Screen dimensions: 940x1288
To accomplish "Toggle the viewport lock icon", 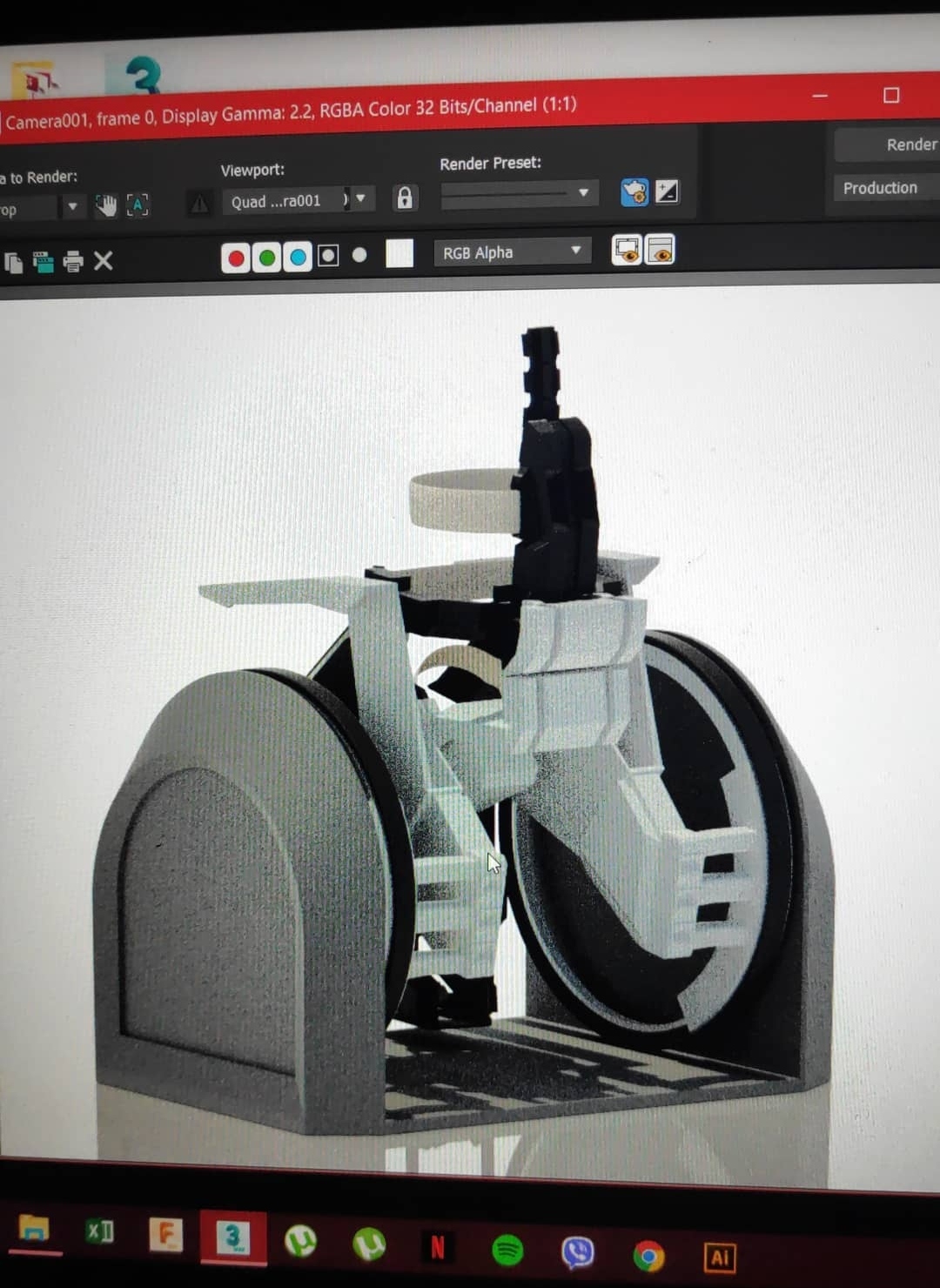I will (x=405, y=198).
